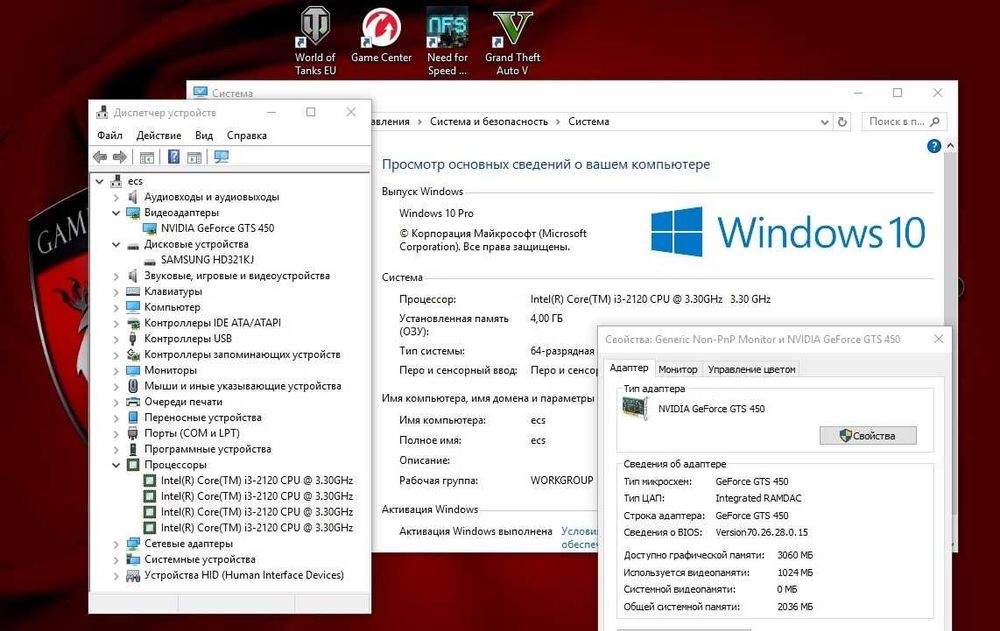Click Система и безопасность breadcrumb link
Screen dimensions: 1000x631
click(489, 121)
